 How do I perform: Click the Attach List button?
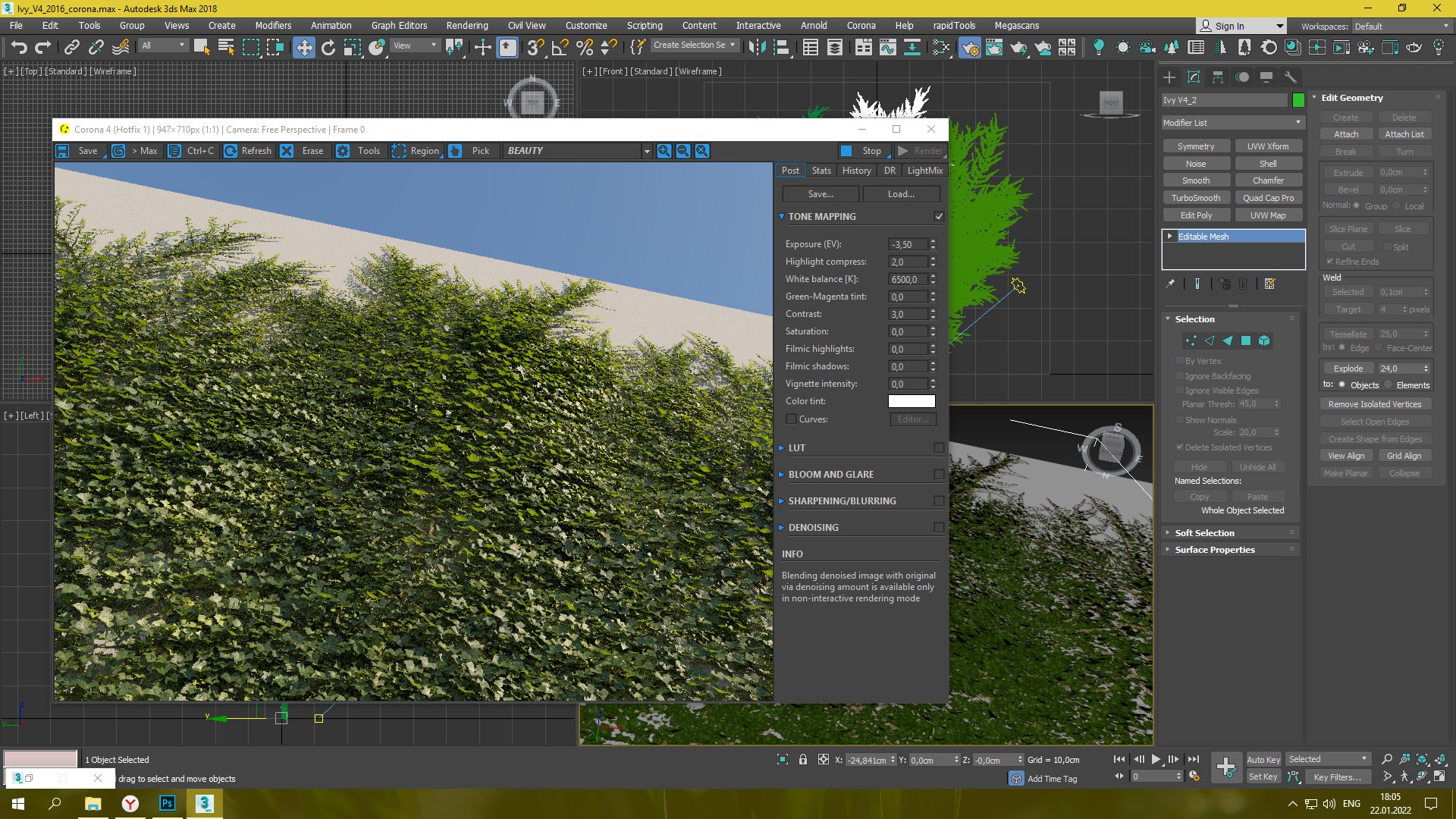[x=1404, y=134]
